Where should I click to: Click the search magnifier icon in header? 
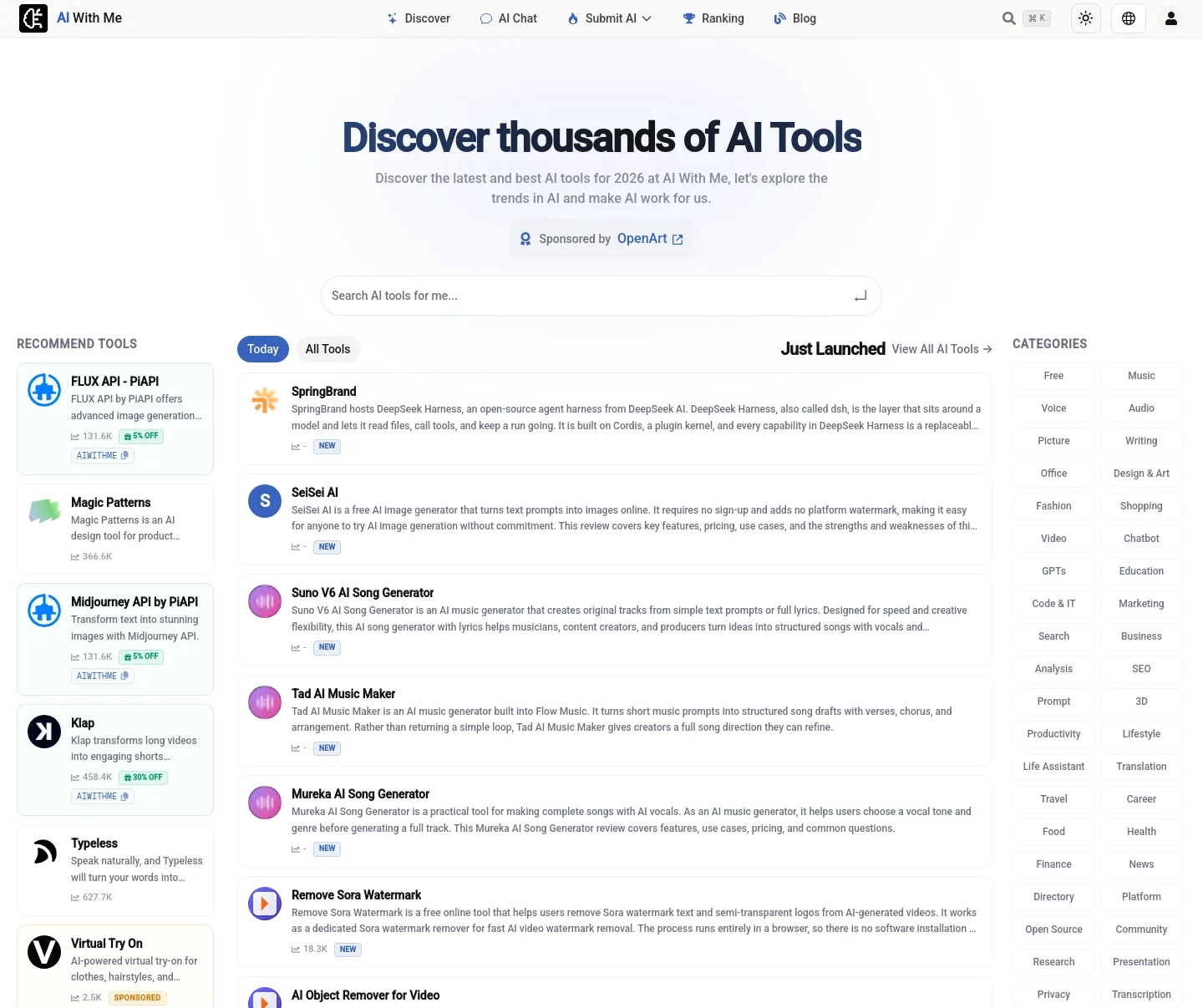tap(1009, 18)
